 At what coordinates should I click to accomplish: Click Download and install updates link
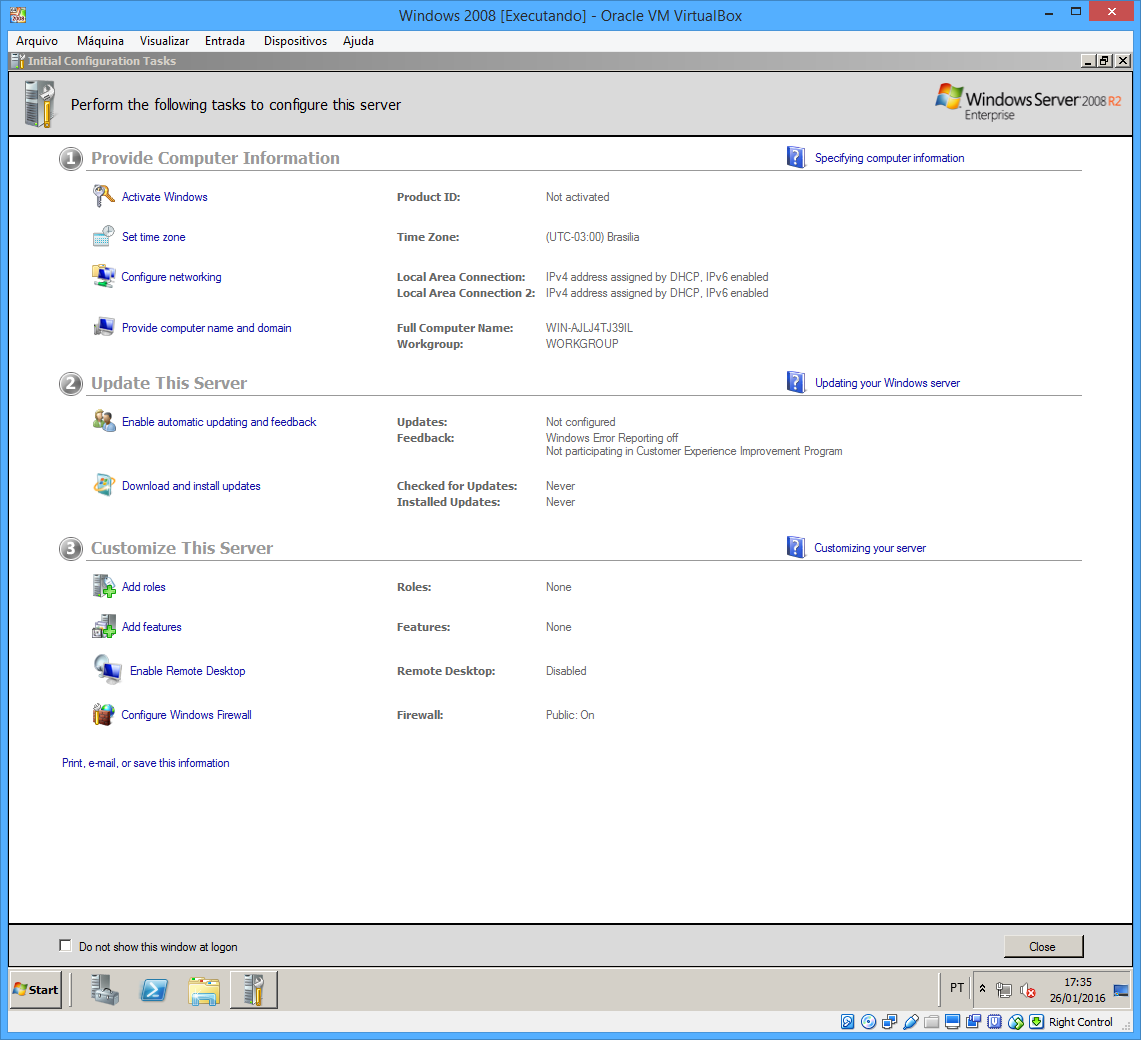point(191,485)
